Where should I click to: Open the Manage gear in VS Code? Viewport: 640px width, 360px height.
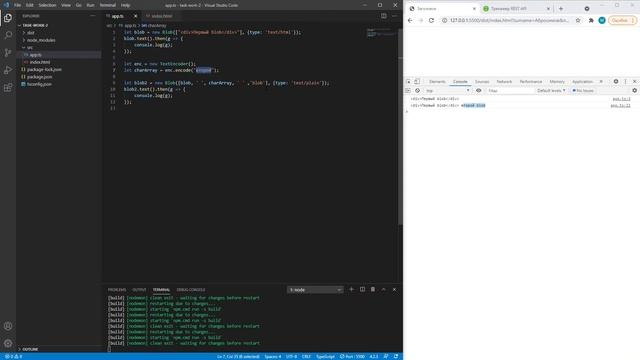click(8, 343)
